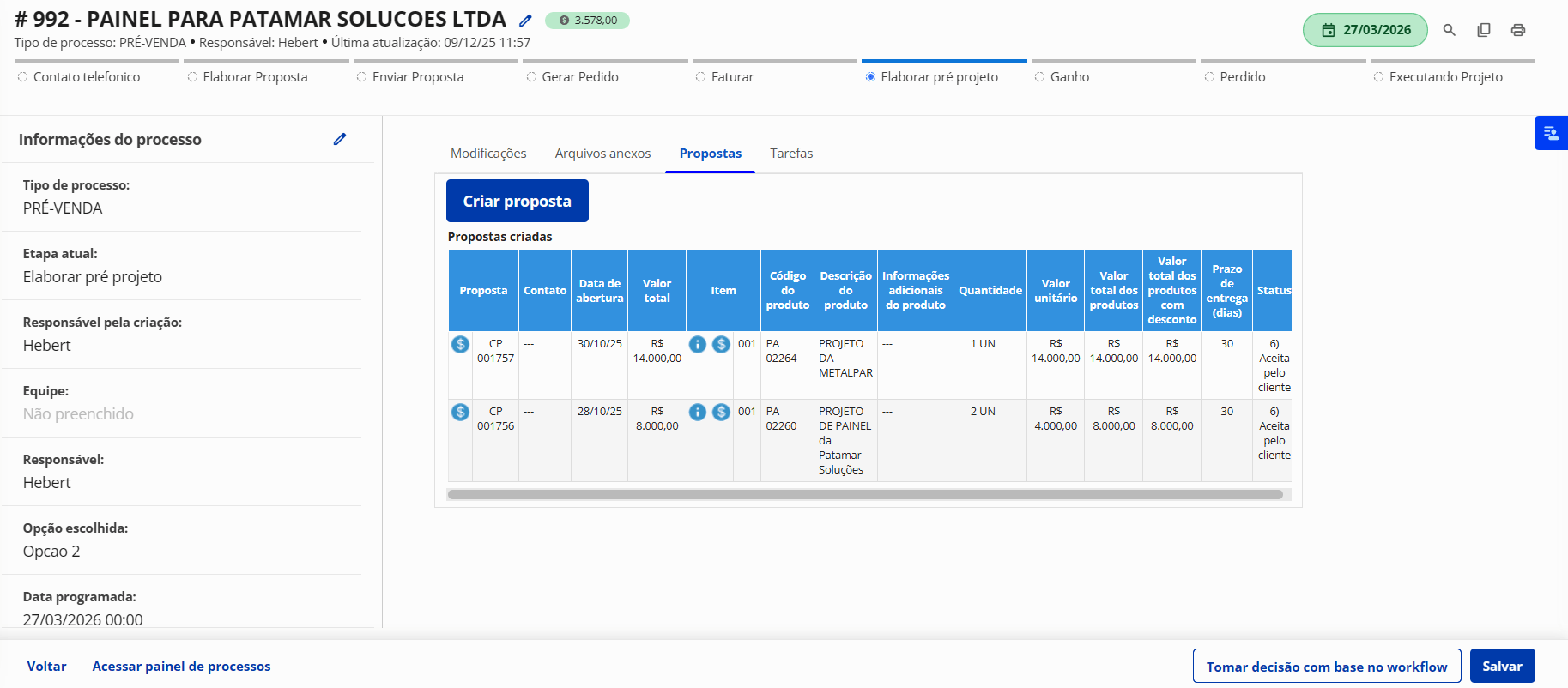1568x688 pixels.
Task: Switch to the Modificações tab
Action: [488, 154]
